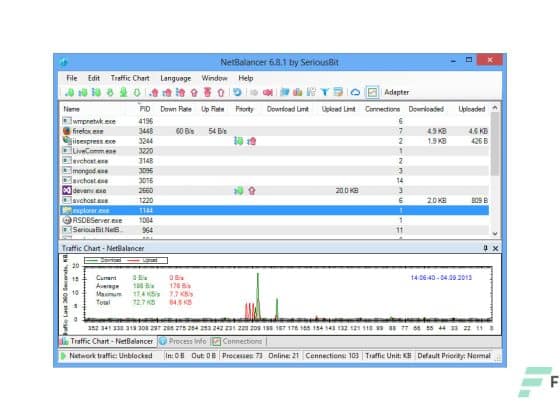Open the blue funnel filter icon
Screen dimensions: 560x420
pos(325,92)
